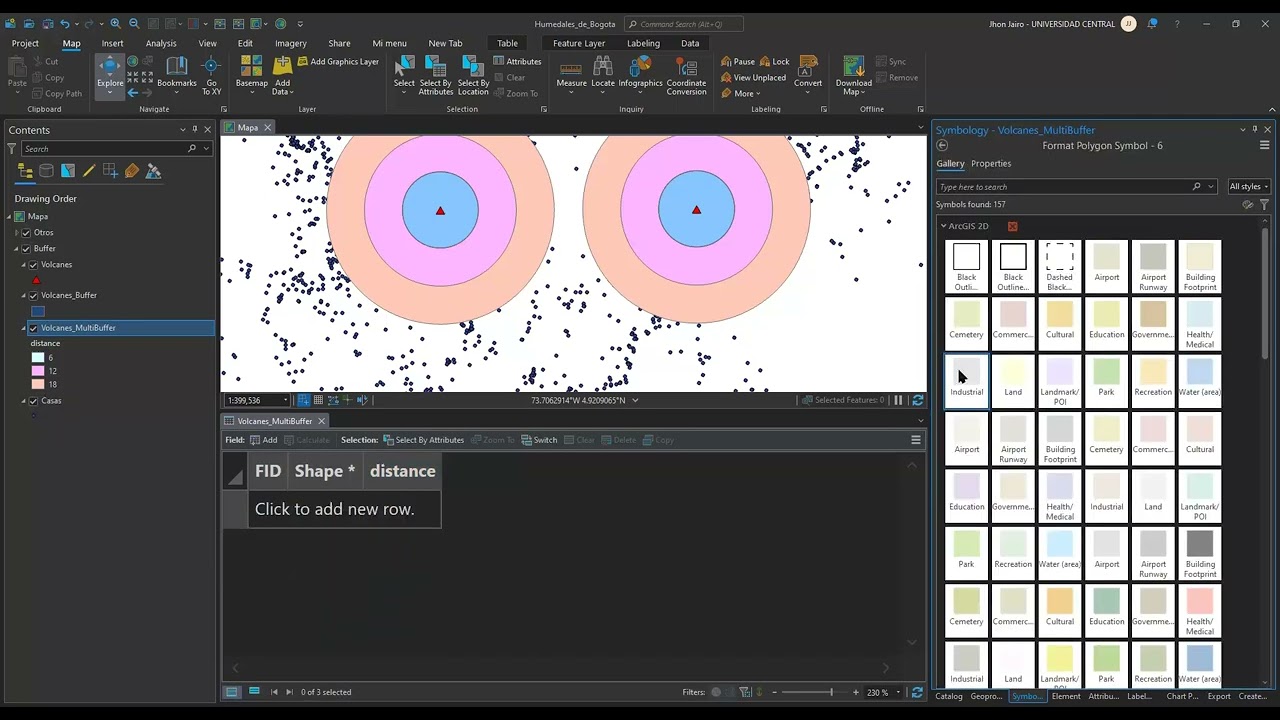The image size is (1280, 720).
Task: Uncheck the Volcanes layer checkbox
Action: (x=34, y=264)
